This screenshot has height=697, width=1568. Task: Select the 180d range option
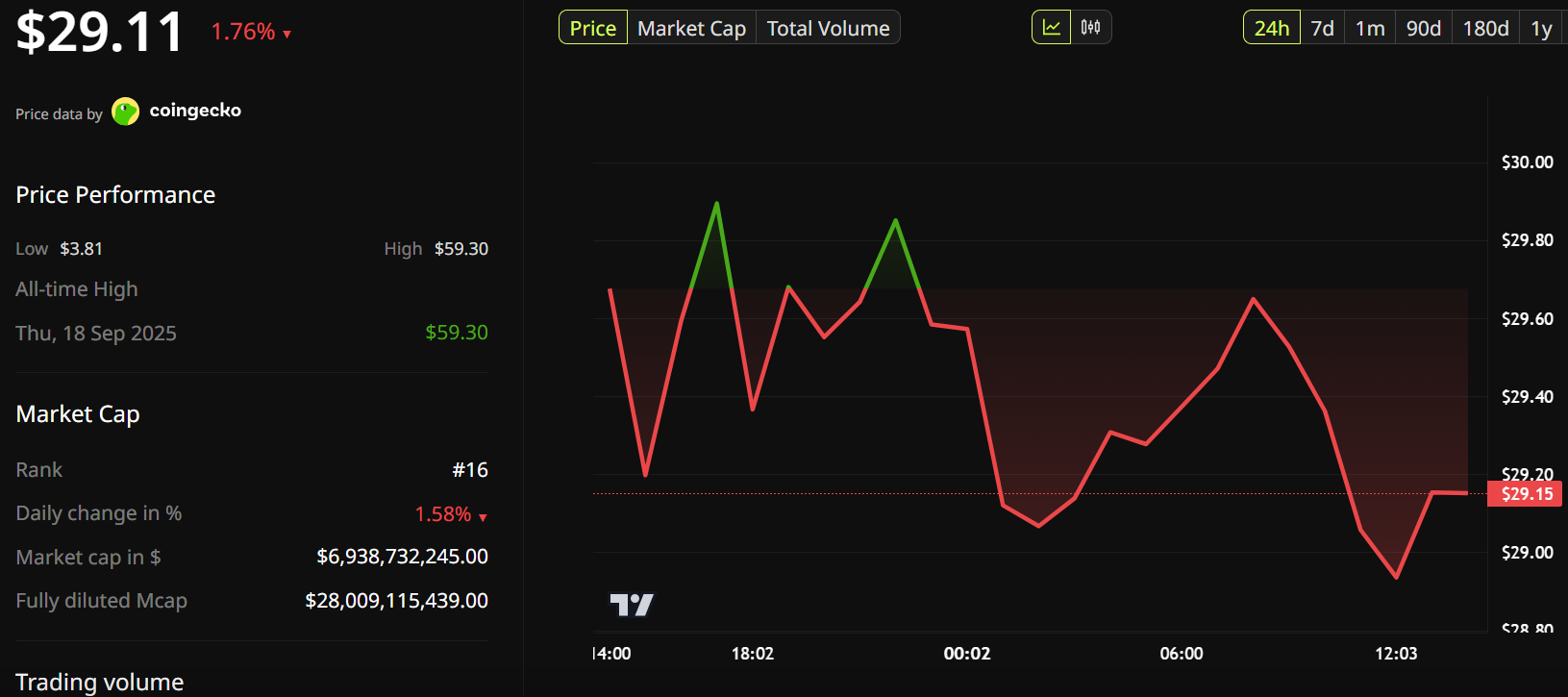click(1484, 27)
